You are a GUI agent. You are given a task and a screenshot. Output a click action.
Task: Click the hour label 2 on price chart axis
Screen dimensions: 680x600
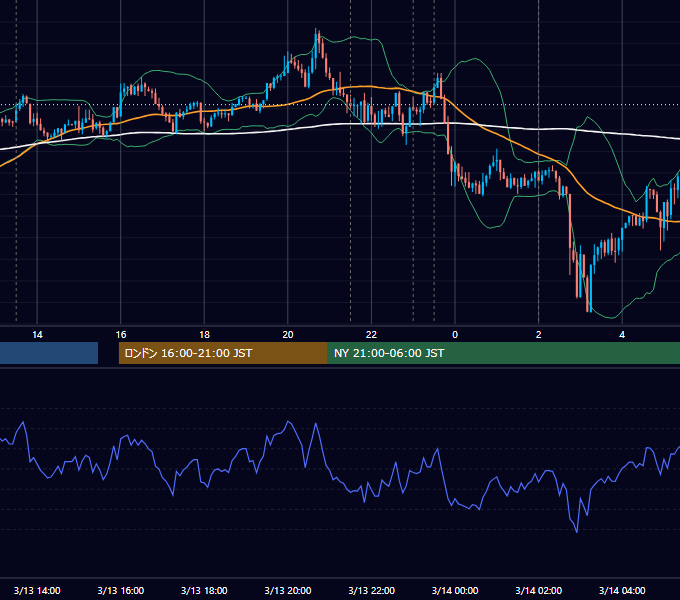coord(539,335)
